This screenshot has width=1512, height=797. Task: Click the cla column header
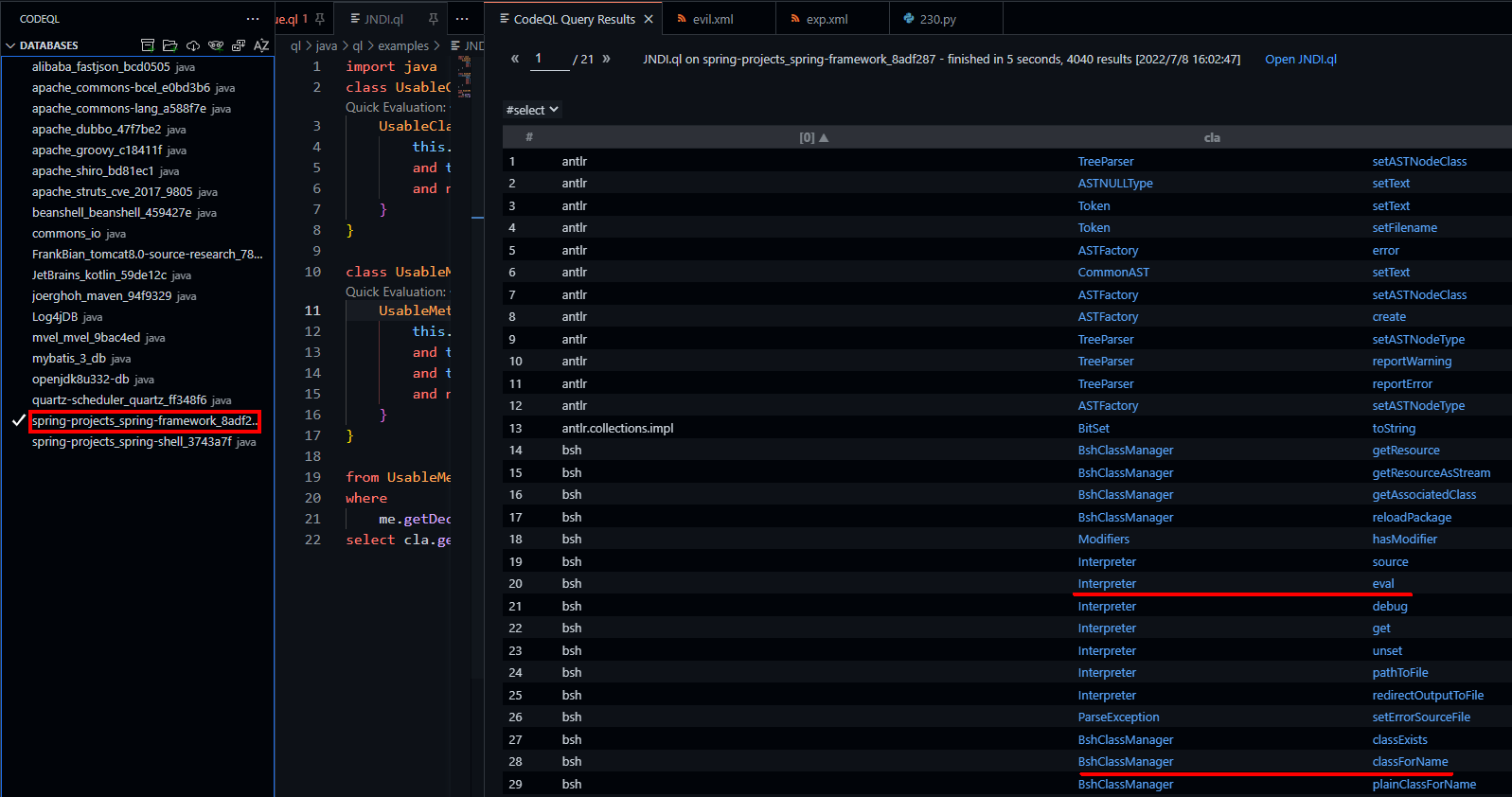[1212, 137]
